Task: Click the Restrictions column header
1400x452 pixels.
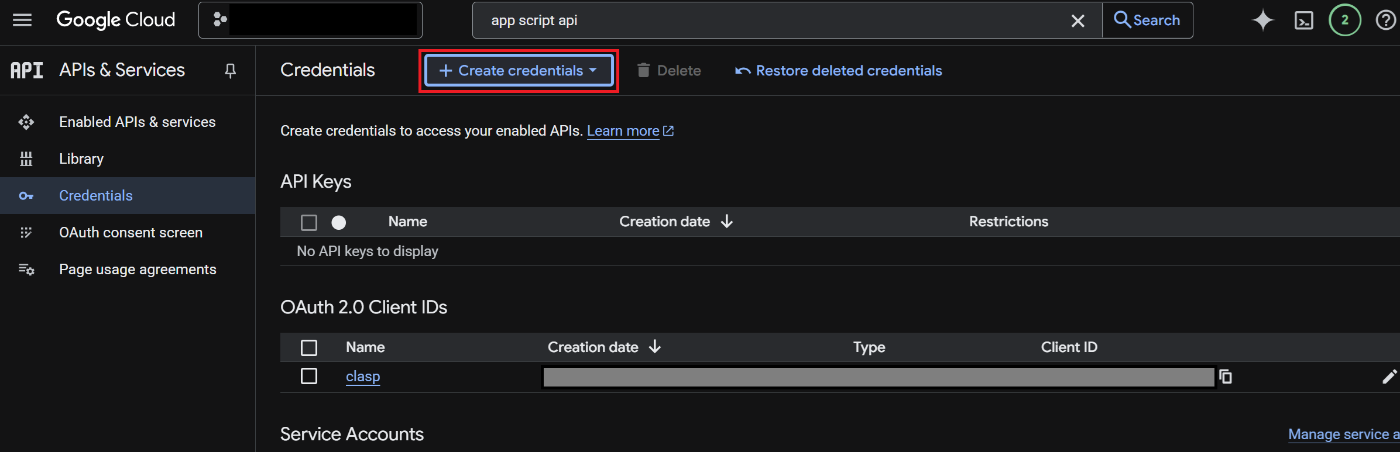Action: [1009, 222]
